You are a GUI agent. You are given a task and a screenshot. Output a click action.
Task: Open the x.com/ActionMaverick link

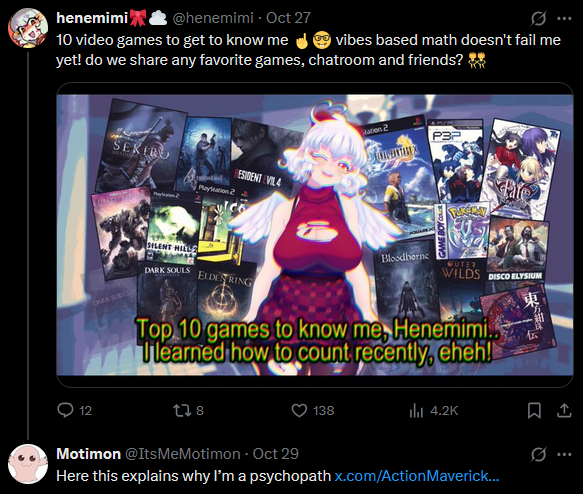pyautogui.click(x=416, y=476)
